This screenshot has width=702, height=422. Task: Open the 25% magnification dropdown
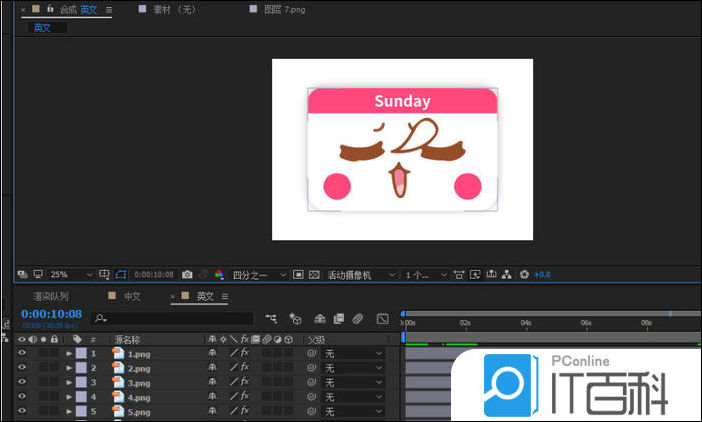coord(72,274)
